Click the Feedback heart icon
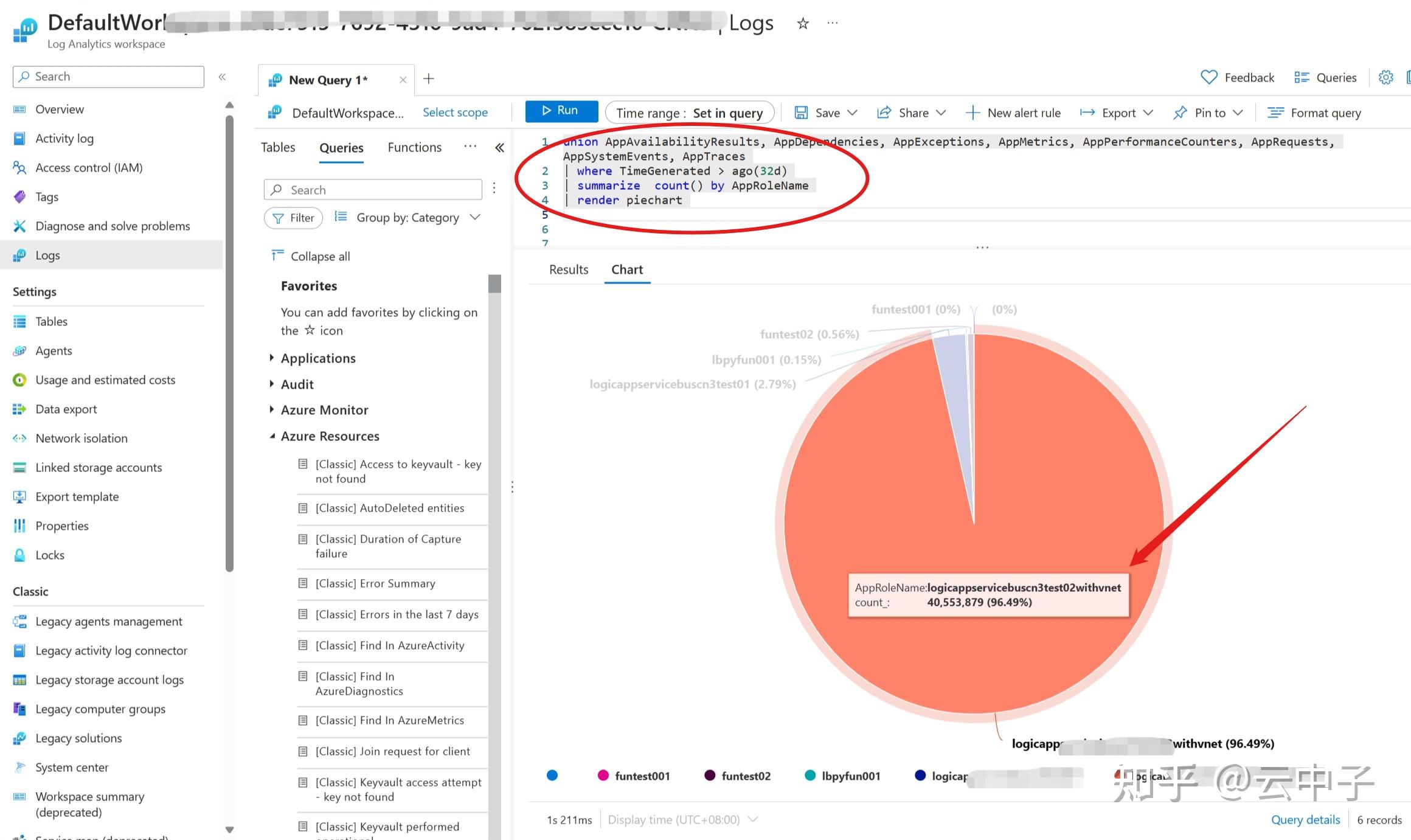This screenshot has width=1411, height=840. pos(1209,77)
